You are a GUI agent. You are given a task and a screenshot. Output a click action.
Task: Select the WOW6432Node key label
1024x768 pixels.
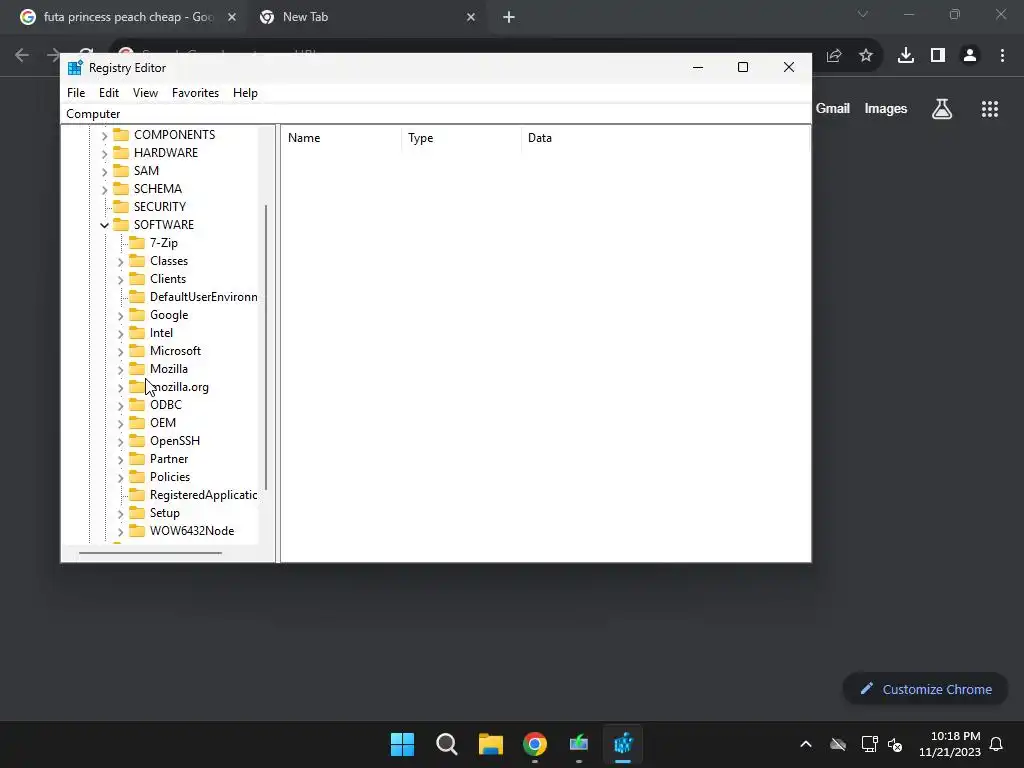pyautogui.click(x=192, y=531)
